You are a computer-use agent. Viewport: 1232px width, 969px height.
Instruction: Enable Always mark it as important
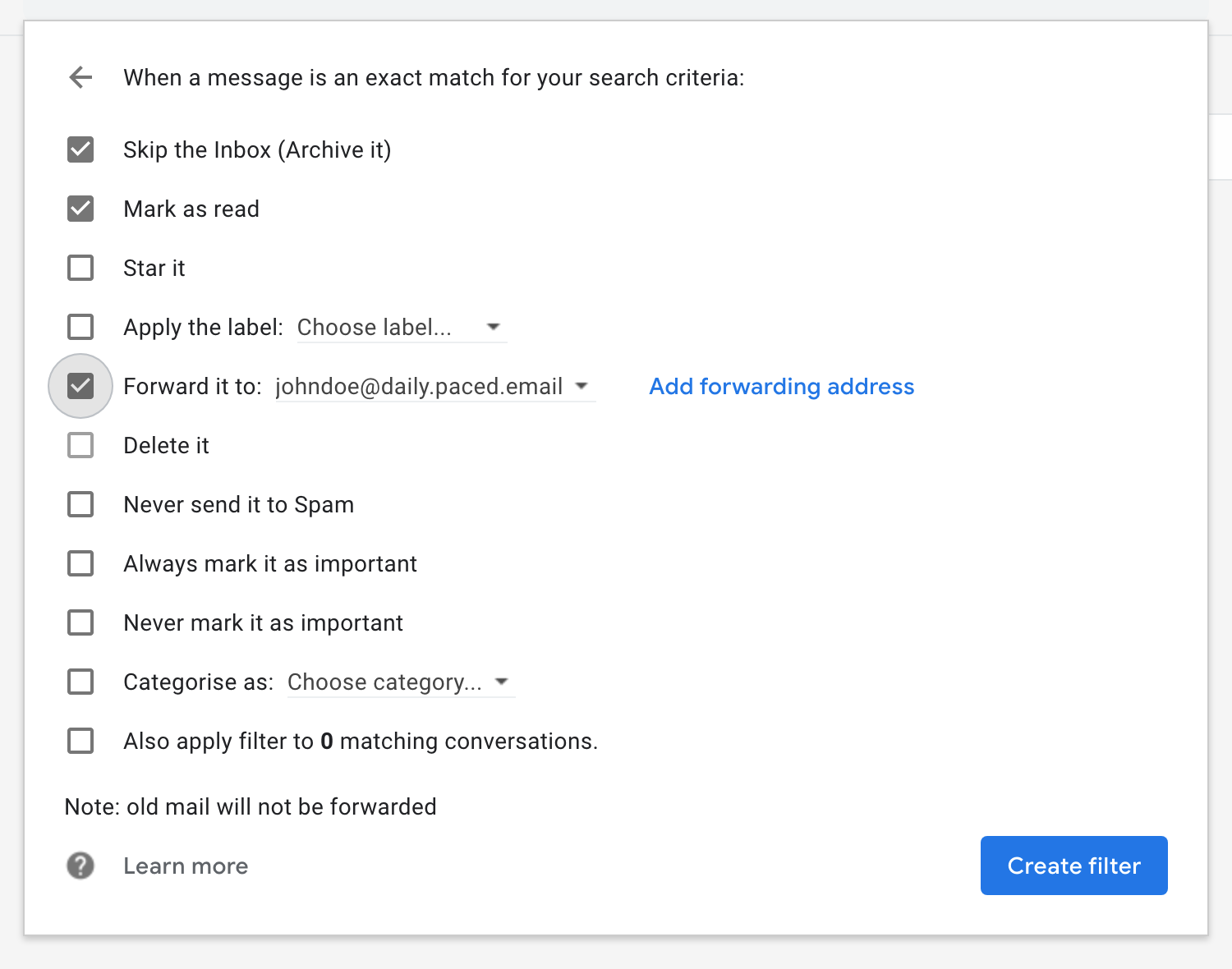80,563
